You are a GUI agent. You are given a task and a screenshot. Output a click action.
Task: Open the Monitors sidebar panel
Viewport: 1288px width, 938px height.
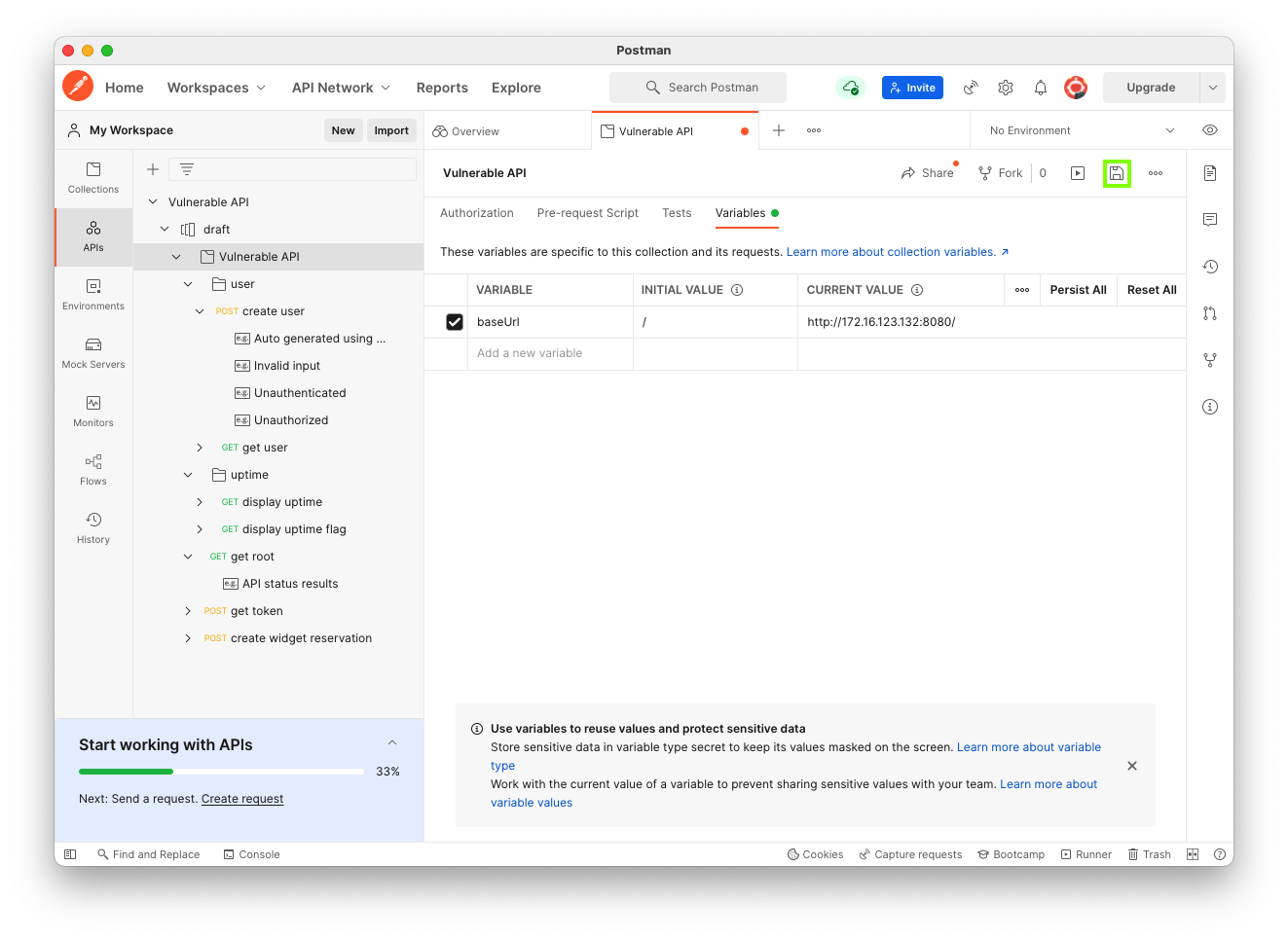click(x=93, y=412)
